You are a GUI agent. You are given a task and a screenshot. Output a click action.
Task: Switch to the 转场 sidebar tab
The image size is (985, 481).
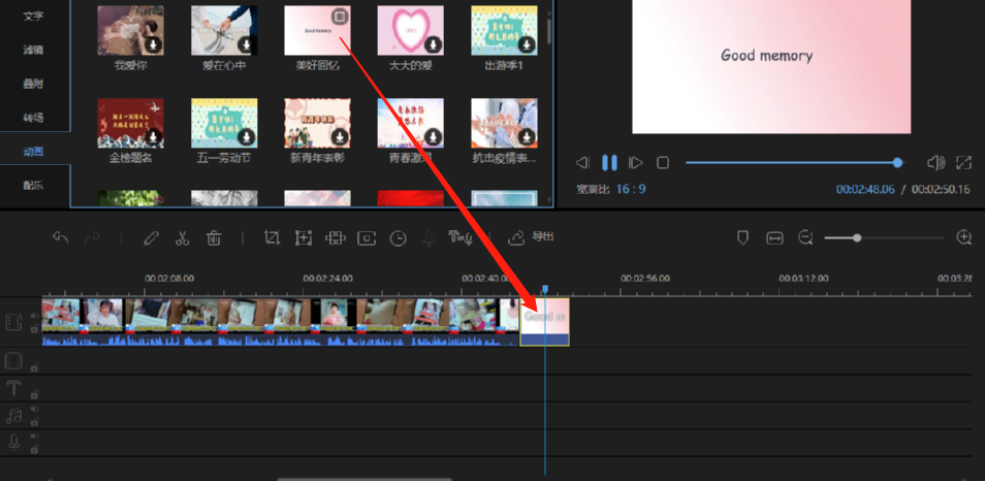pos(34,117)
